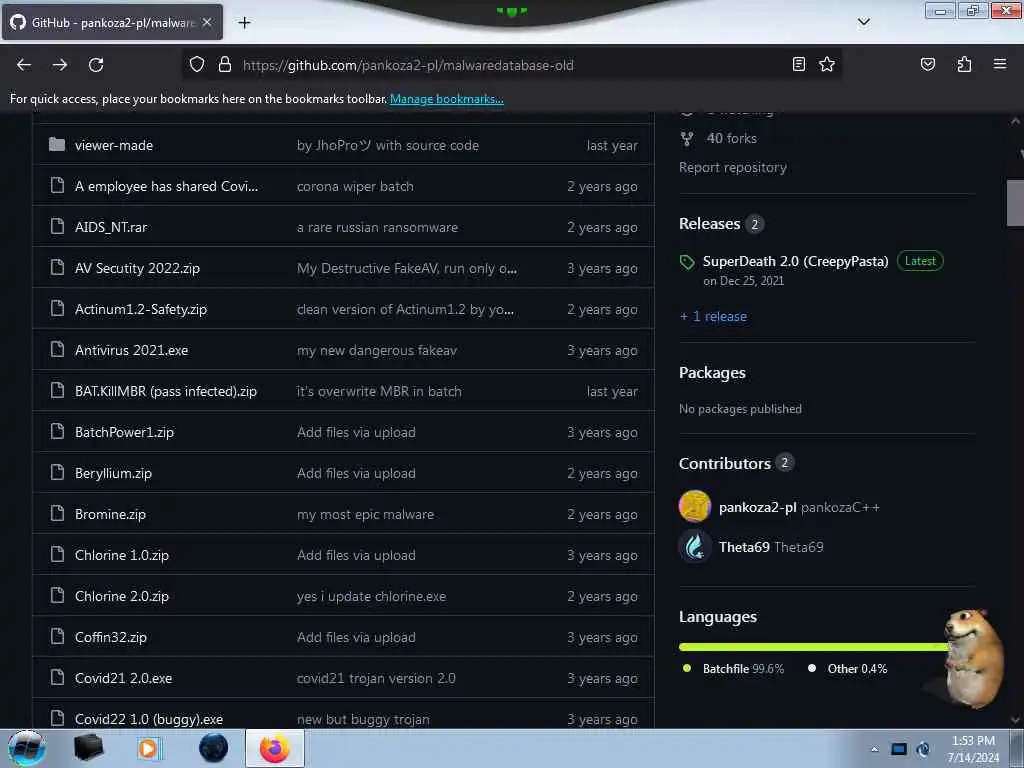Open a new tab with plus button
This screenshot has height=768, width=1024.
[244, 23]
